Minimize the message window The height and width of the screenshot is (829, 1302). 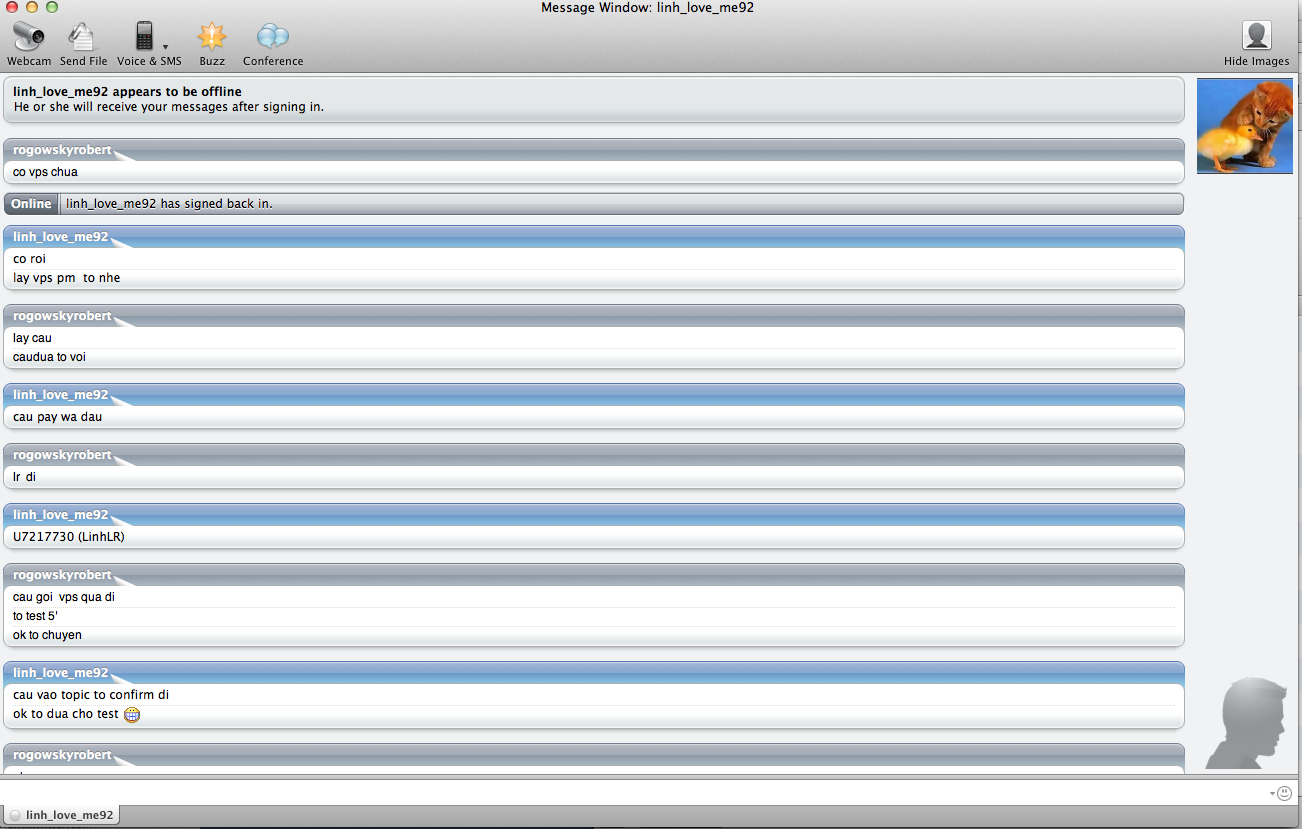click(x=33, y=8)
